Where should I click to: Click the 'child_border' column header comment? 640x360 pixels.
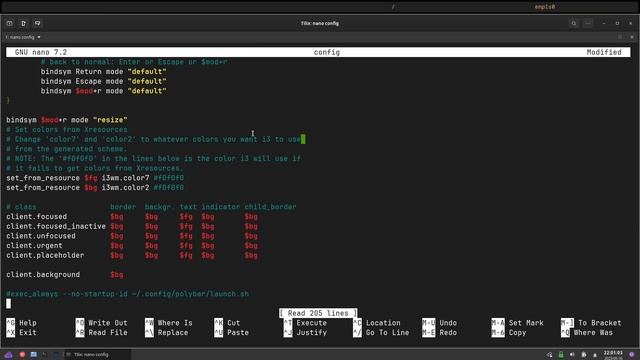(x=270, y=207)
